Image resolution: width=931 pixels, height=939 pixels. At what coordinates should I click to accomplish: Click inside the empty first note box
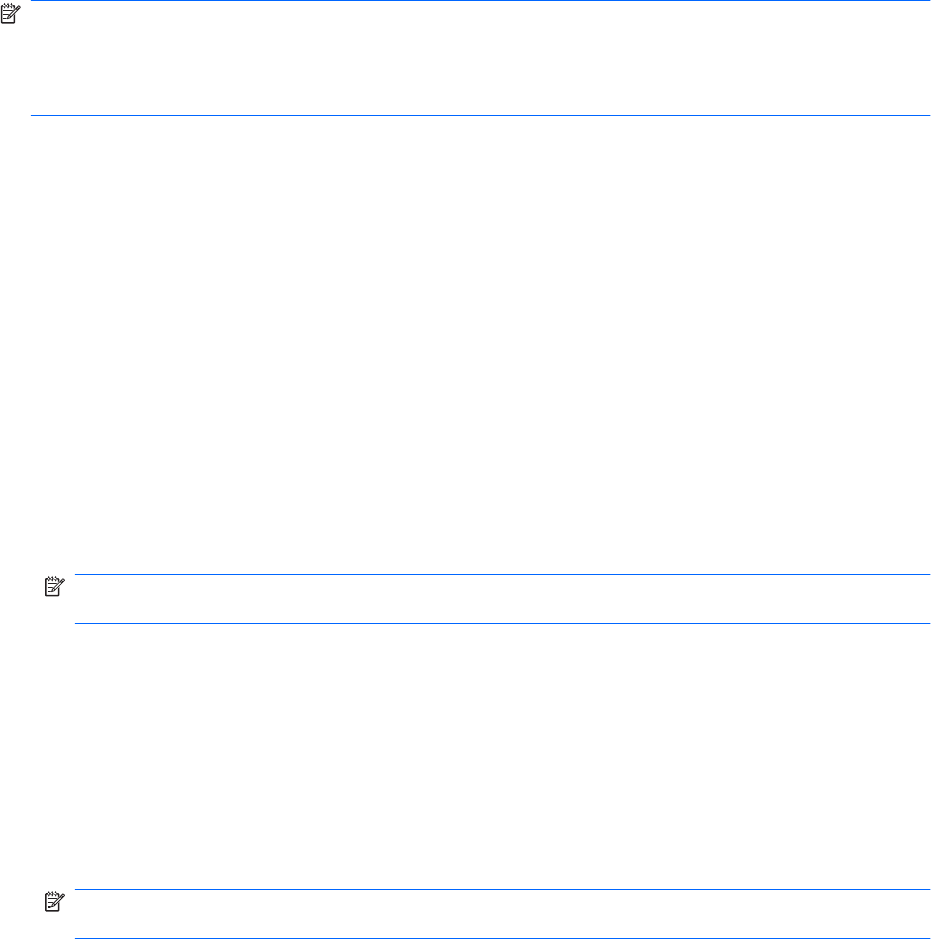coord(480,58)
